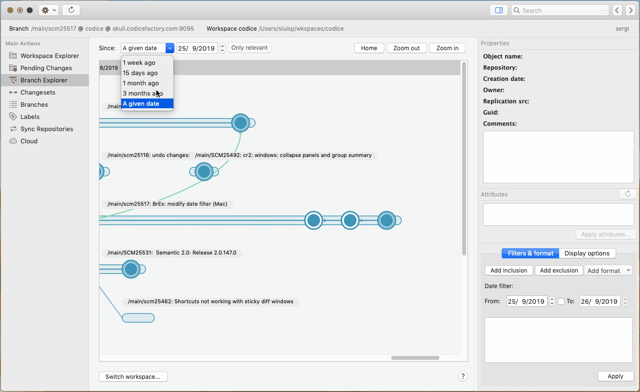Click the SCM25492 cr2 windows branch label
Screen dimensions: 640x392
click(x=283, y=155)
